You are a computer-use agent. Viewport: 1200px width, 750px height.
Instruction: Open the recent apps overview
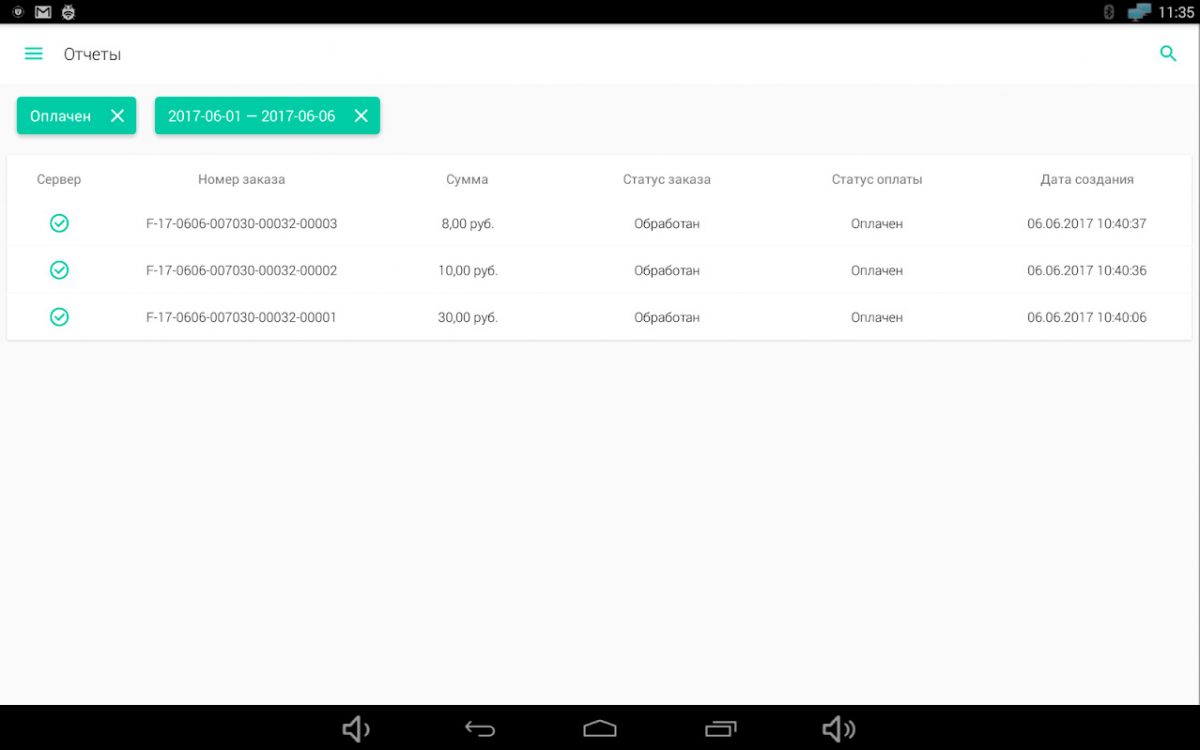tap(720, 729)
